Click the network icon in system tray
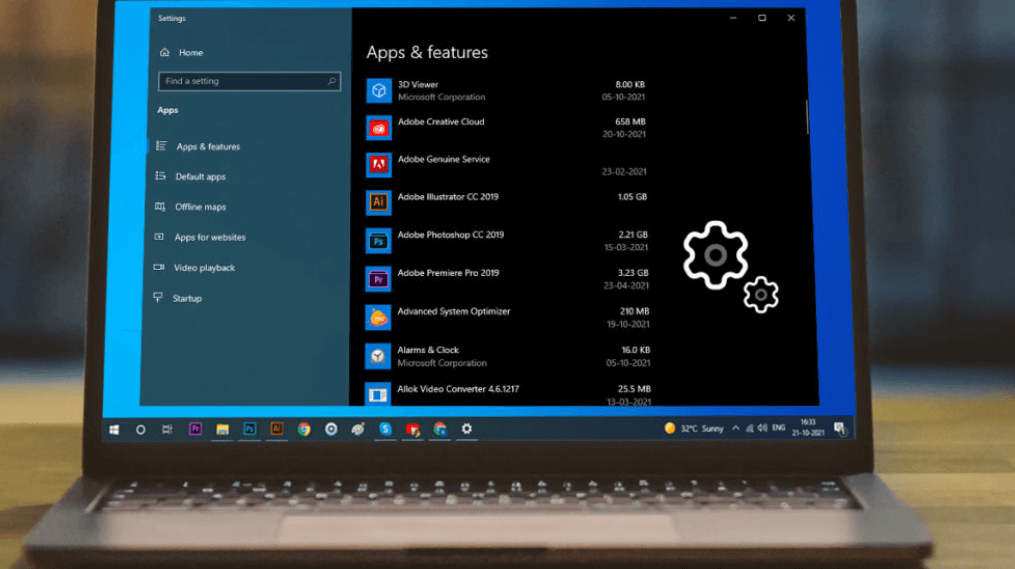 (x=750, y=428)
